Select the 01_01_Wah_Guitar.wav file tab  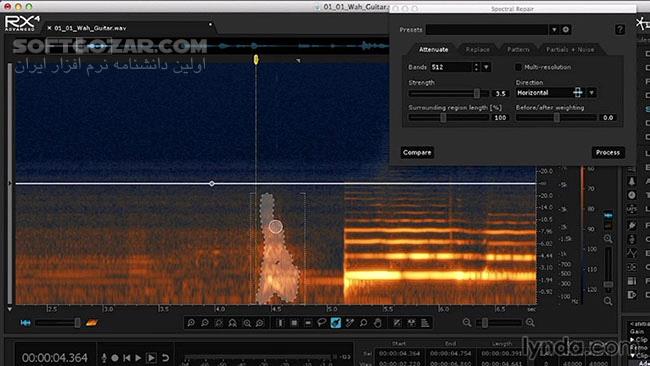pos(90,28)
